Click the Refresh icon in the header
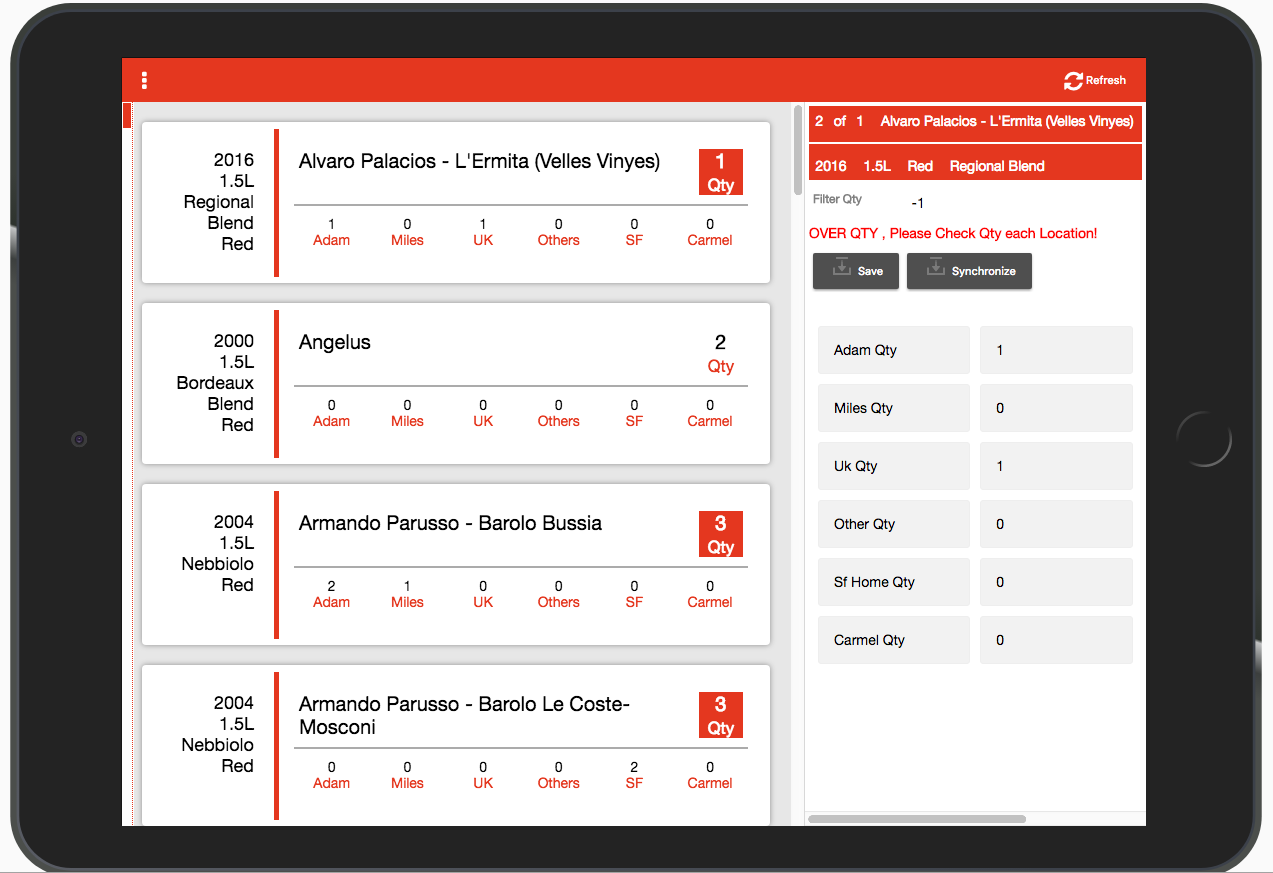Screen dimensions: 1273x873 tap(1073, 80)
